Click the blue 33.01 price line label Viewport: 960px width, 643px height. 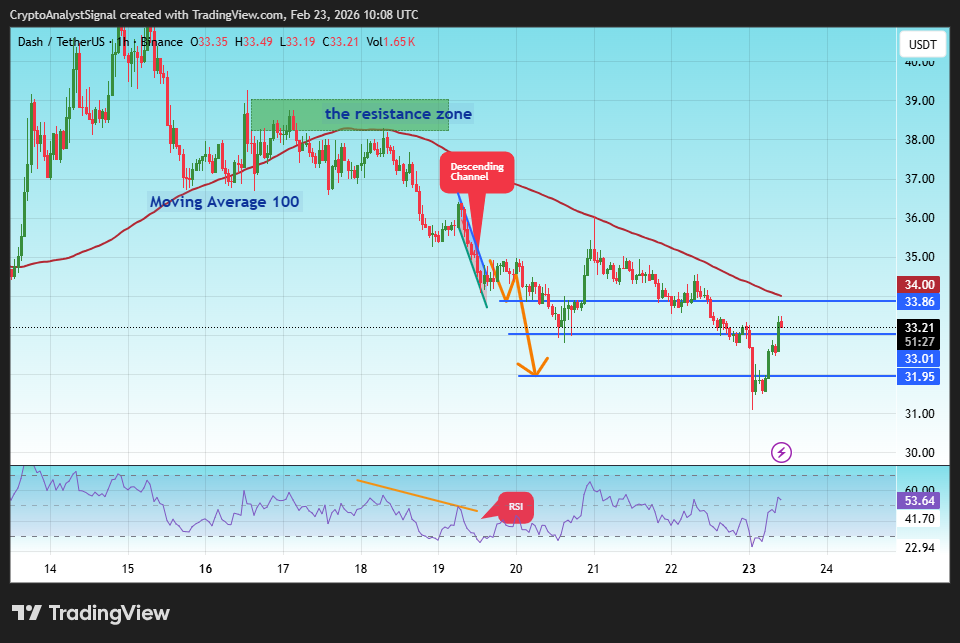(x=920, y=359)
